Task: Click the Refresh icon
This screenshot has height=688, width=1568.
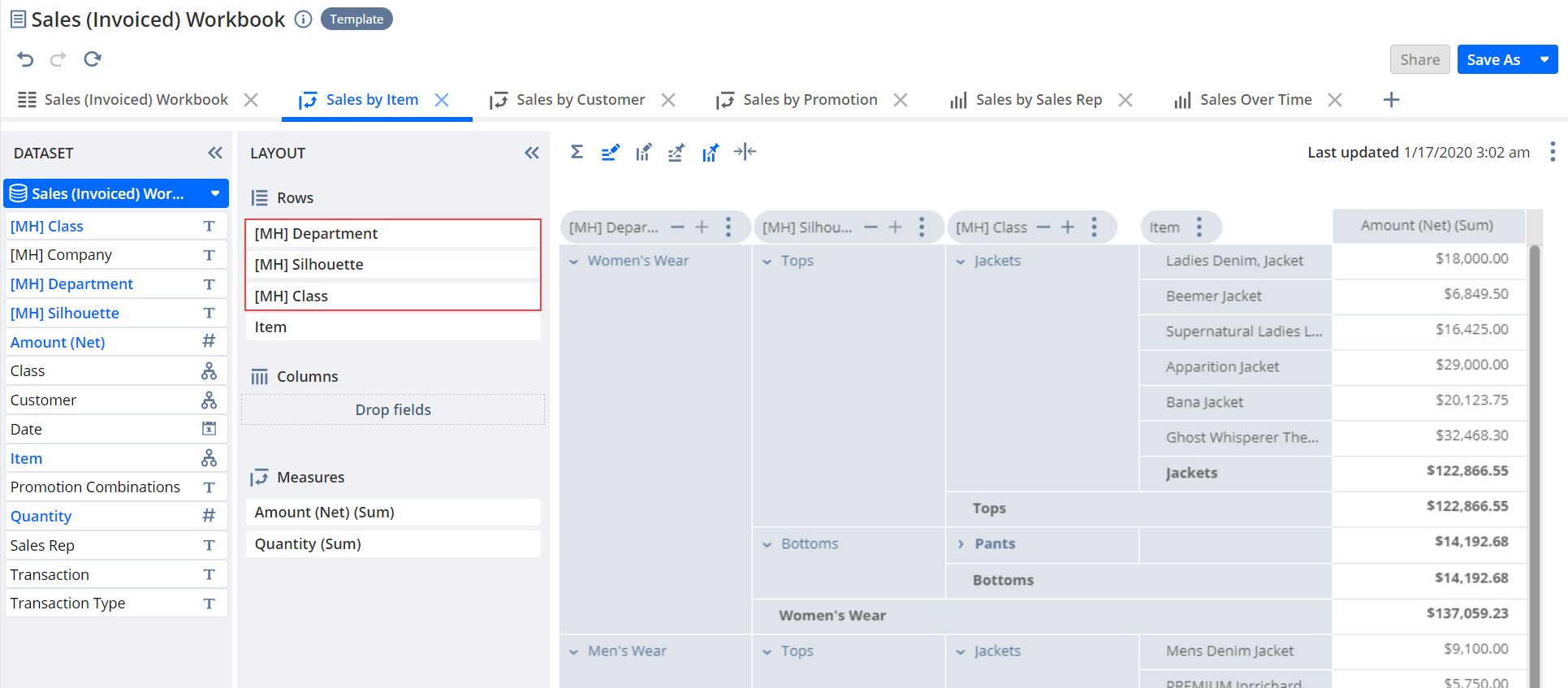Action: click(x=93, y=59)
